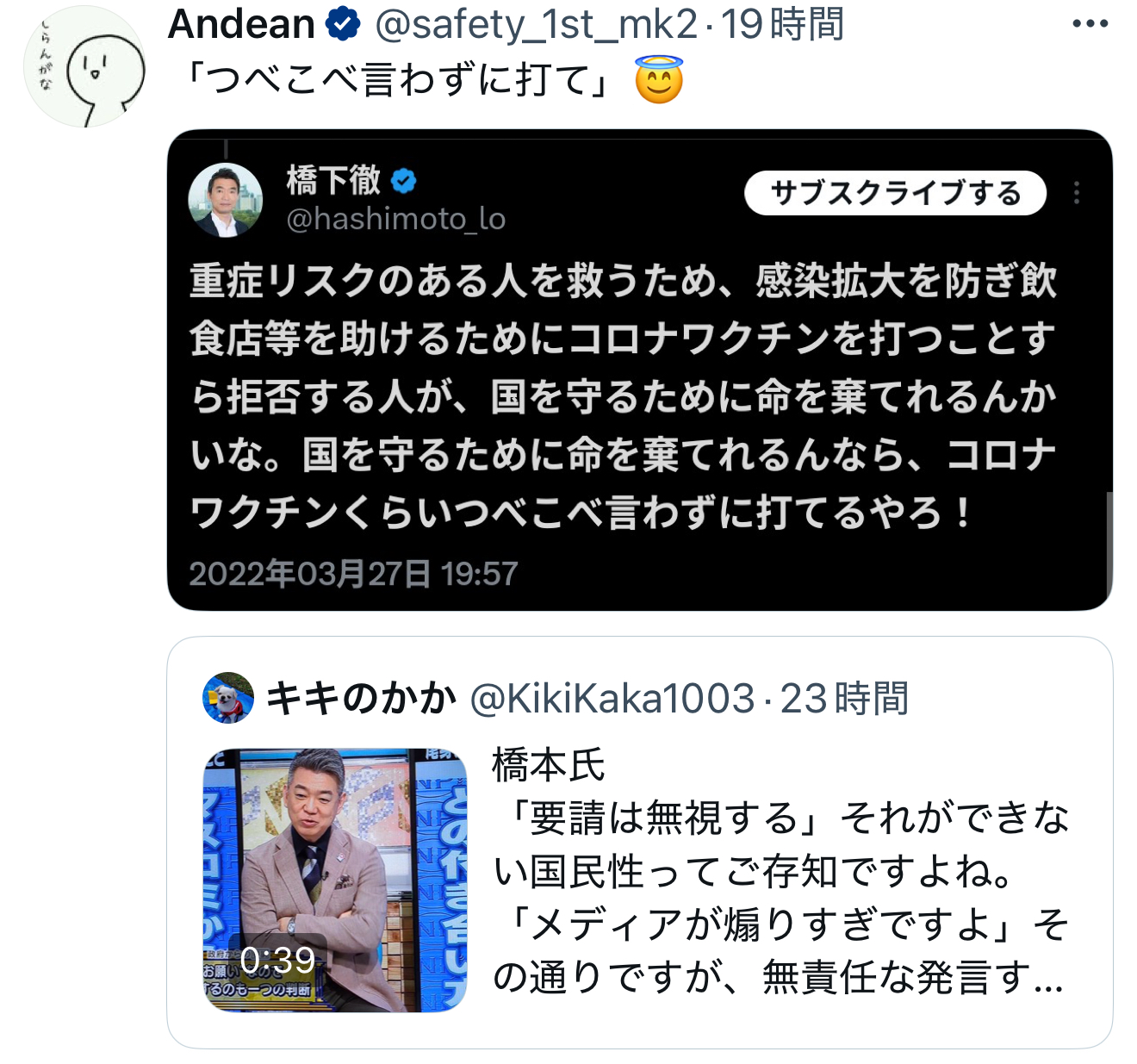Play the quoted video thumbnail

335,880
